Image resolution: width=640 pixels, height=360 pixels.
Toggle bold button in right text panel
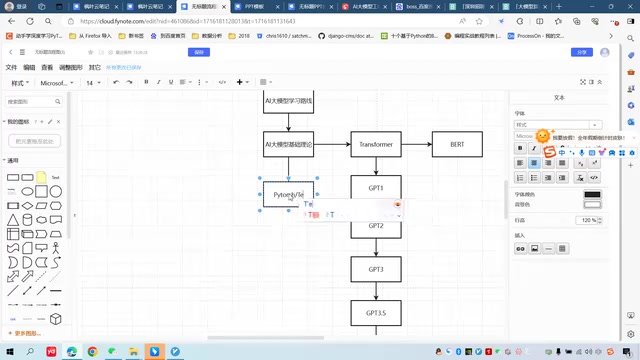click(520, 148)
